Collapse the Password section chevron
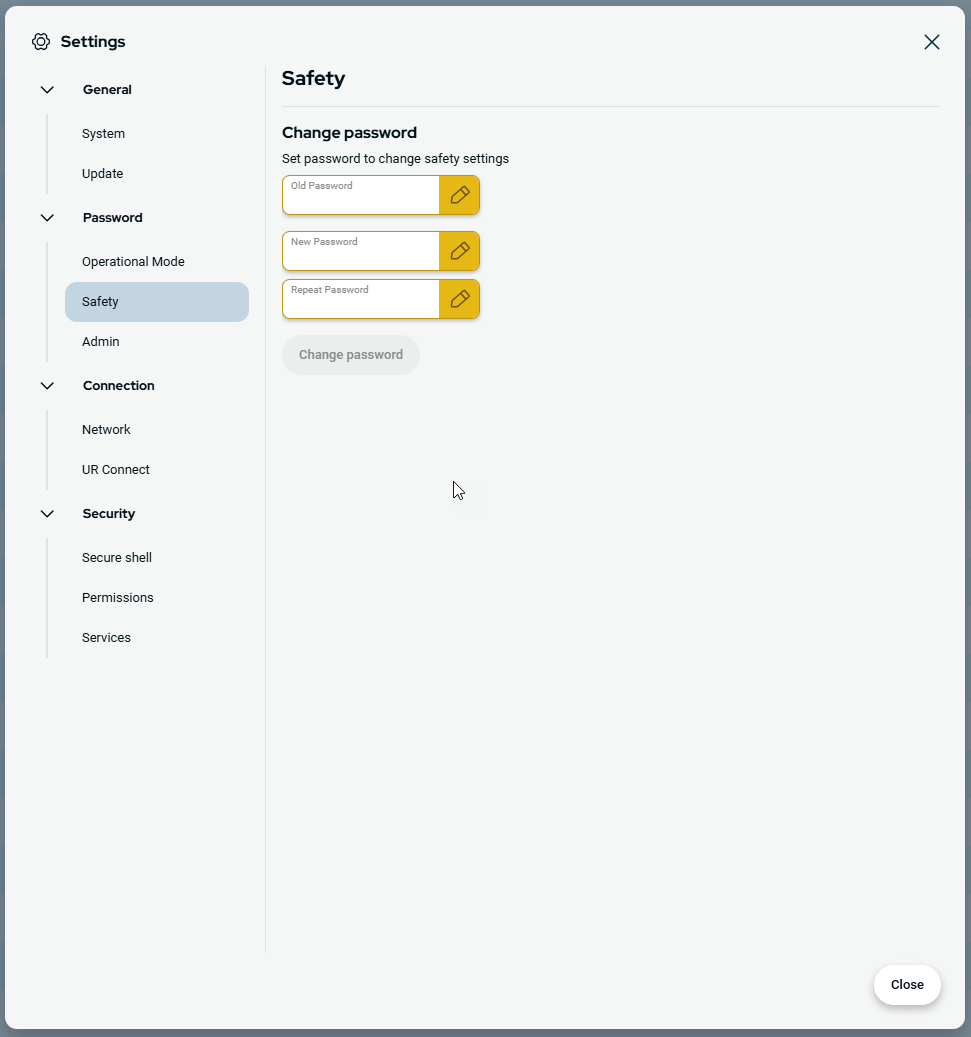971x1037 pixels. (47, 218)
